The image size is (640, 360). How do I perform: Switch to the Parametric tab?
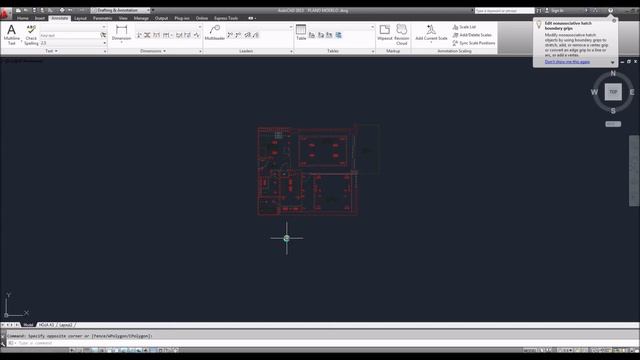pos(102,18)
